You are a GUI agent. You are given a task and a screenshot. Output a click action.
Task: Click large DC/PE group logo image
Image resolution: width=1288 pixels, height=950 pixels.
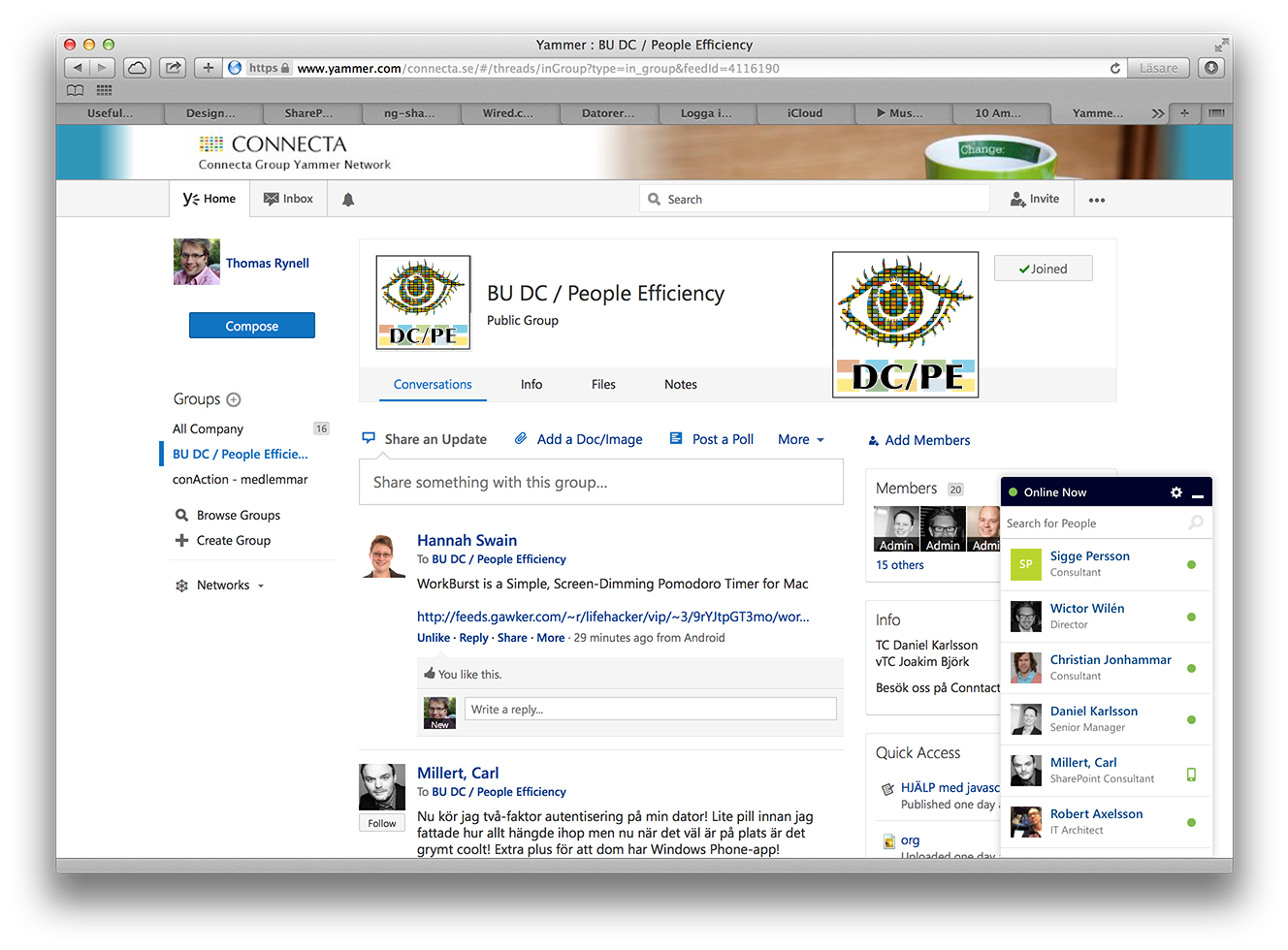tap(905, 325)
